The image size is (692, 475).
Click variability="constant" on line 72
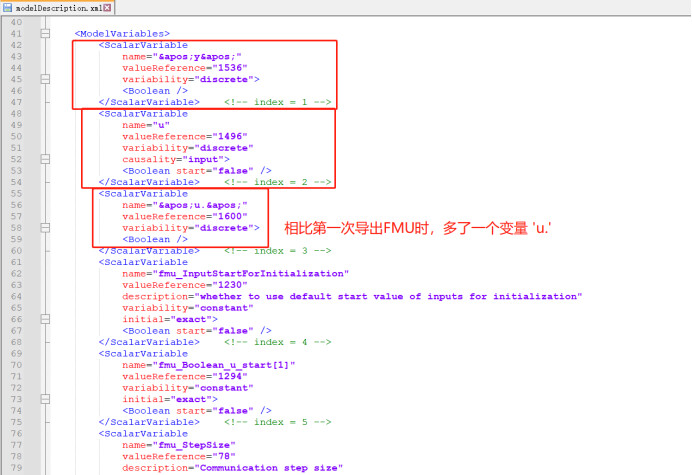[x=188, y=388]
